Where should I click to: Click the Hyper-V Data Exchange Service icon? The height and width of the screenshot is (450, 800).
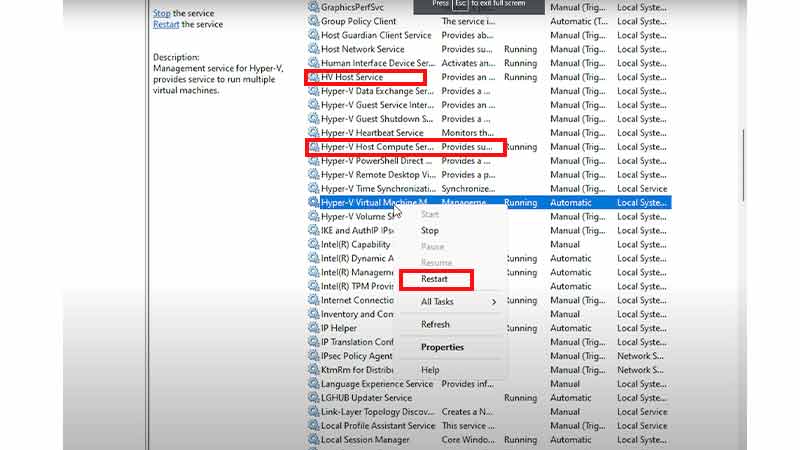pyautogui.click(x=313, y=91)
